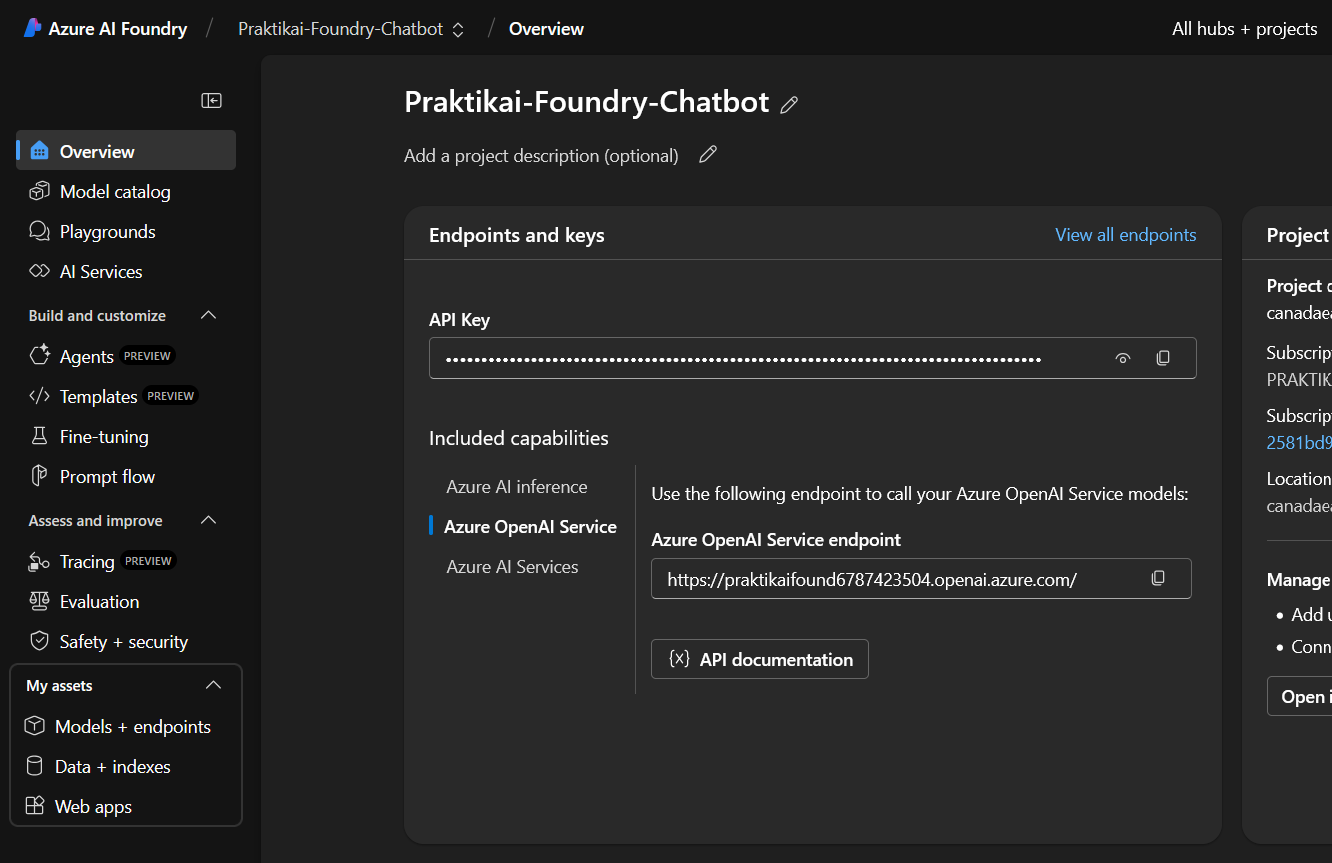Select Prompt flow in the sidebar
The image size is (1332, 863).
click(104, 476)
